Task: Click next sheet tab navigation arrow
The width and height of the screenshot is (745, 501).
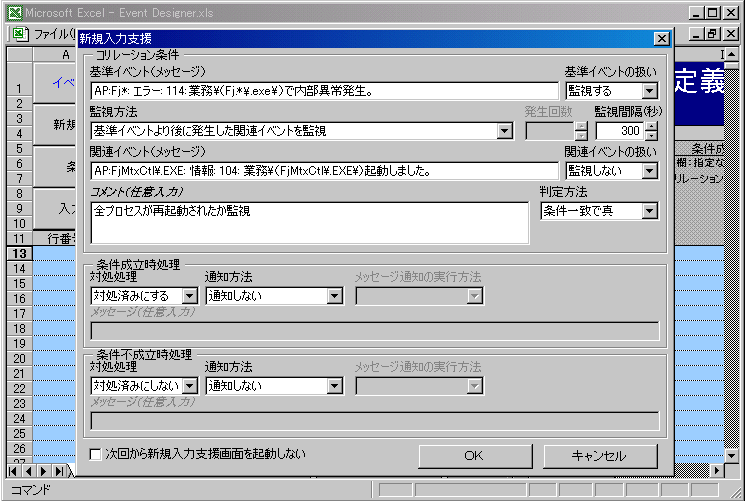Action: pos(43,471)
